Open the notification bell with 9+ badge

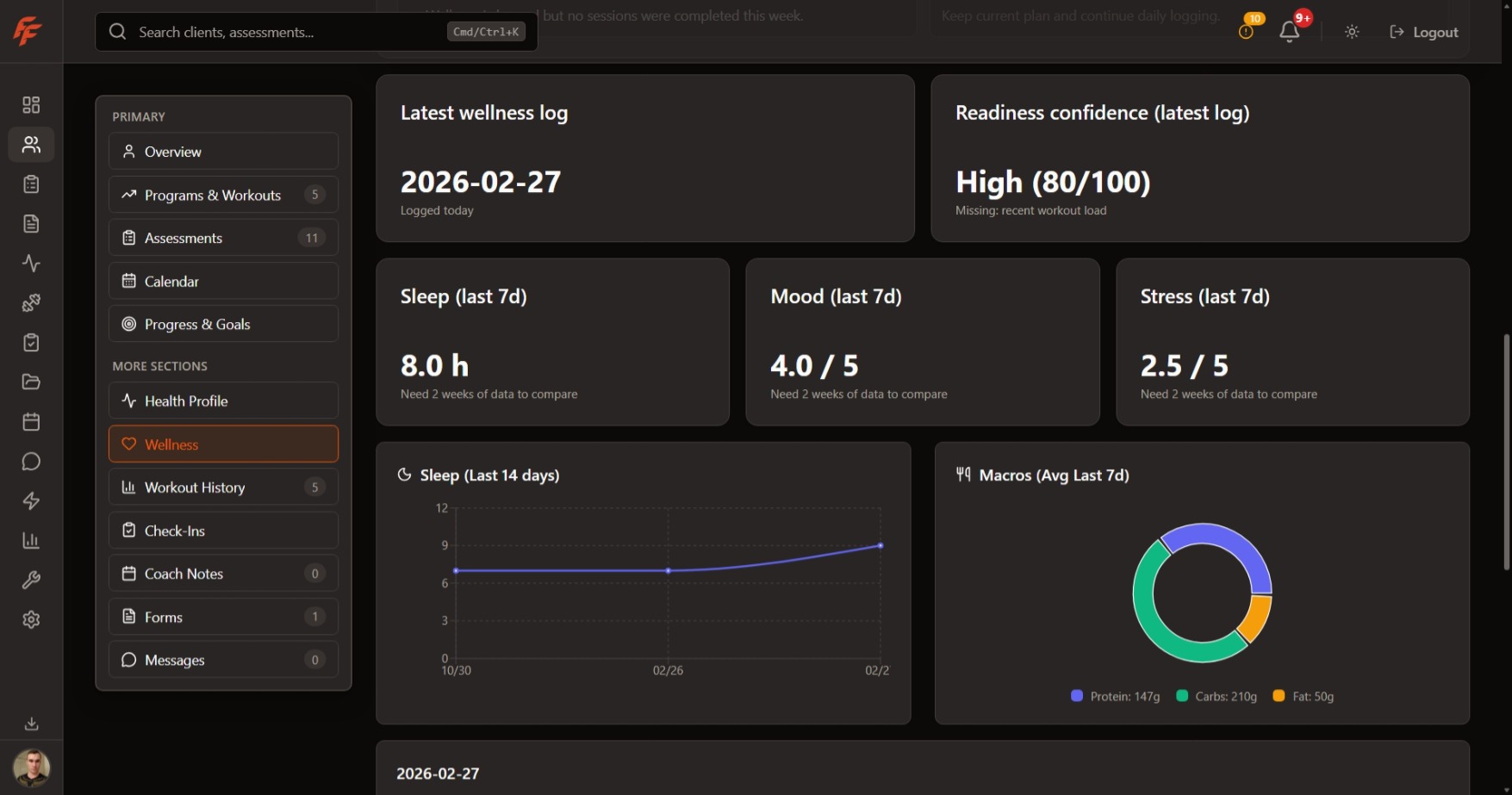pyautogui.click(x=1290, y=32)
